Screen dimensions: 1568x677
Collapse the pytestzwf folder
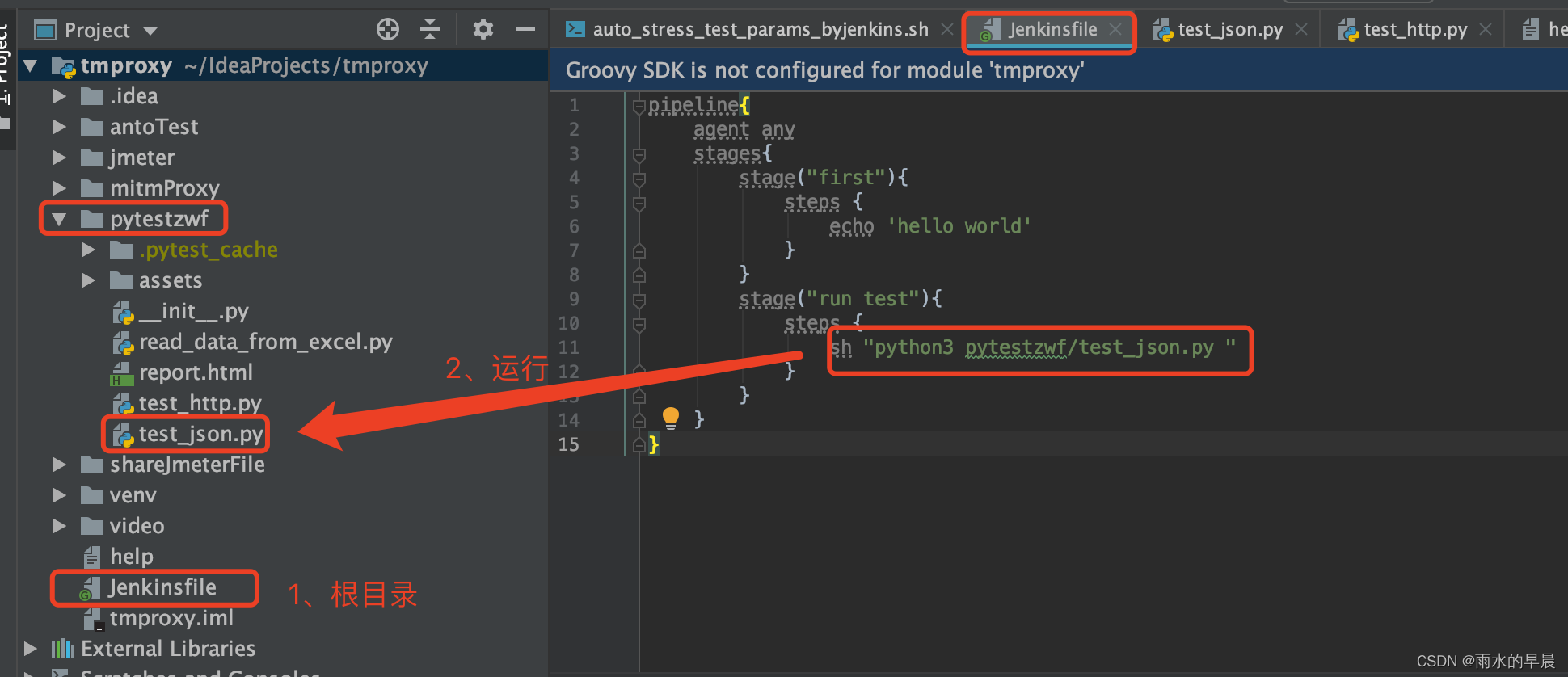[59, 219]
